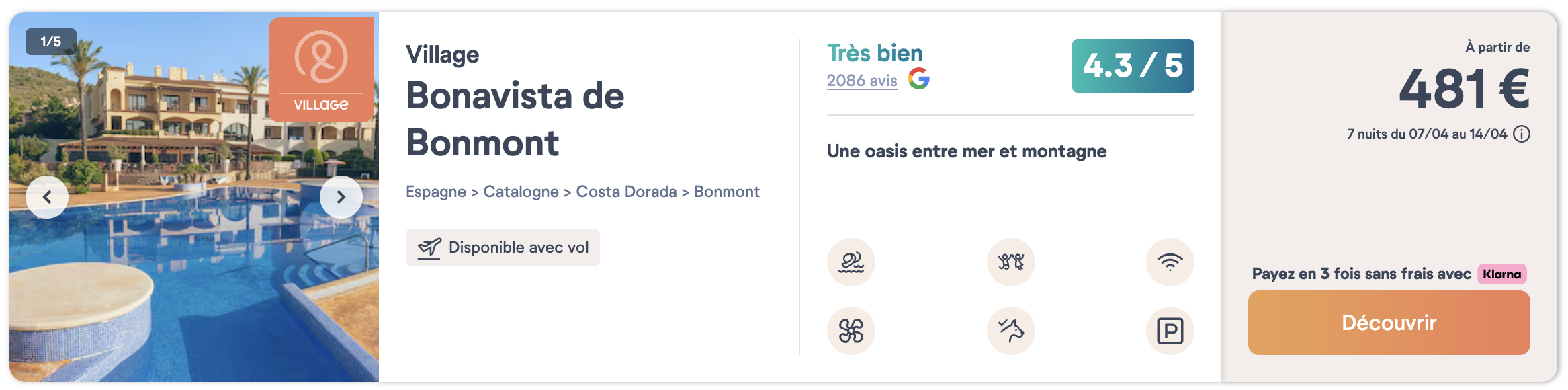Go to previous photo with left arrow
1568x390 pixels.
[x=47, y=197]
